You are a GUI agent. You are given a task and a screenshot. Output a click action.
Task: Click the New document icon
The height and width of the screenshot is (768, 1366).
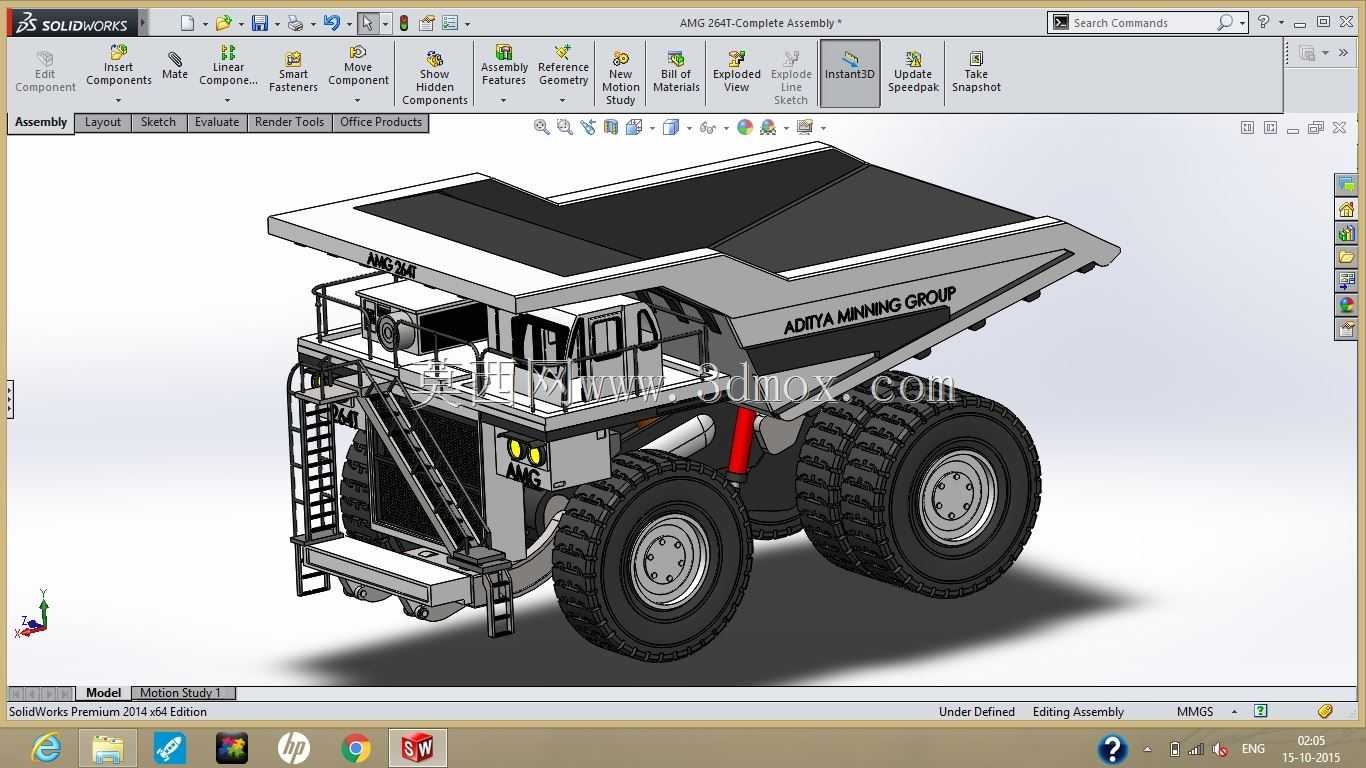187,23
